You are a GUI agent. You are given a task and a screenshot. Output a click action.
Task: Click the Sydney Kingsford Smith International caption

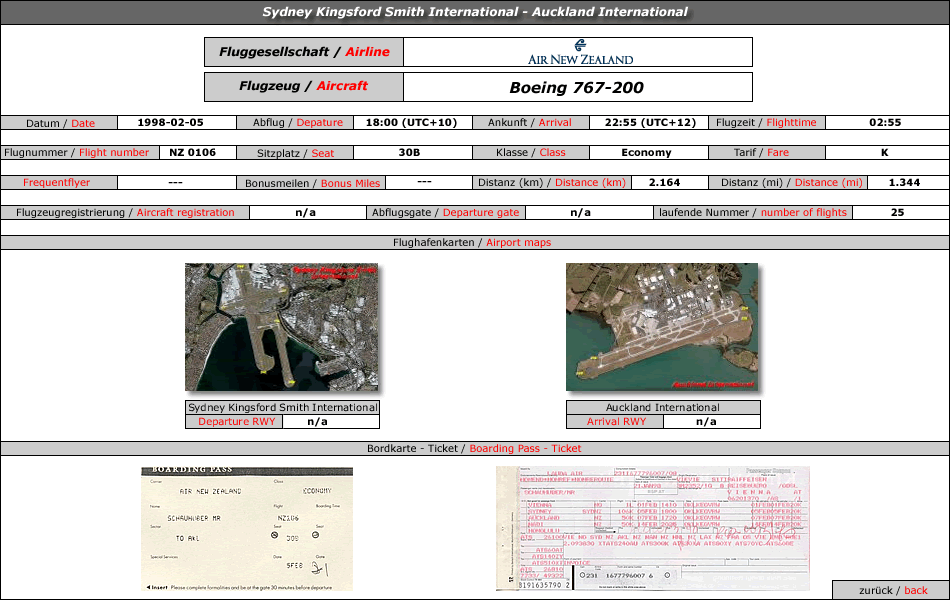coord(282,407)
